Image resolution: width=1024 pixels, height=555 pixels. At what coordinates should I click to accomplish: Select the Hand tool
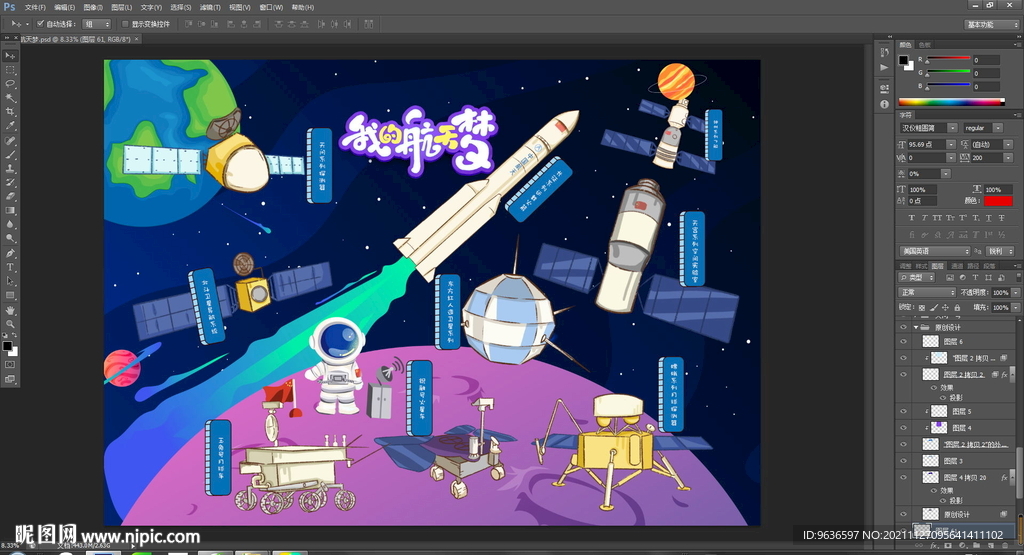10,309
